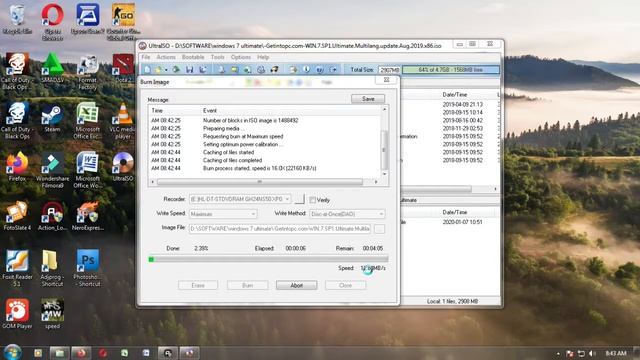Open Dota 2 desktop shortcut
This screenshot has height=360, width=640.
pyautogui.click(x=123, y=68)
